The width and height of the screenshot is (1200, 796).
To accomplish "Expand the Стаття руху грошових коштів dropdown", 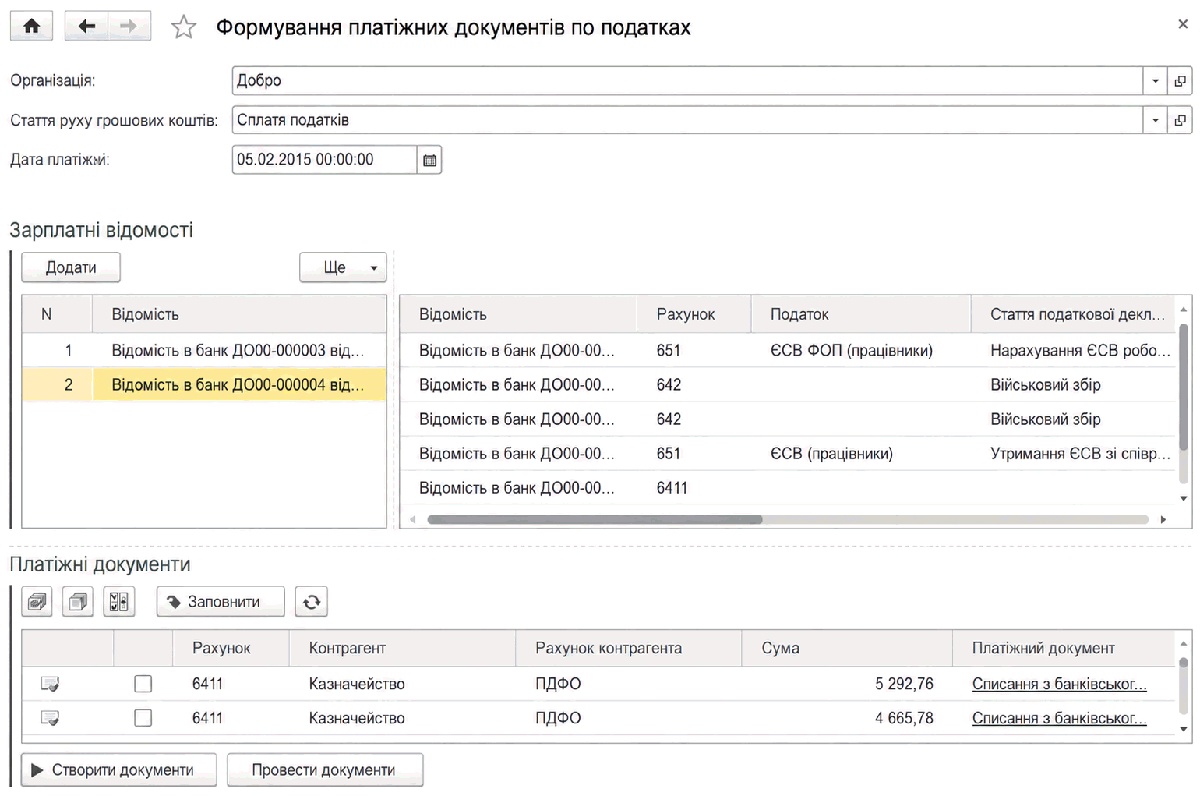I will click(1156, 120).
